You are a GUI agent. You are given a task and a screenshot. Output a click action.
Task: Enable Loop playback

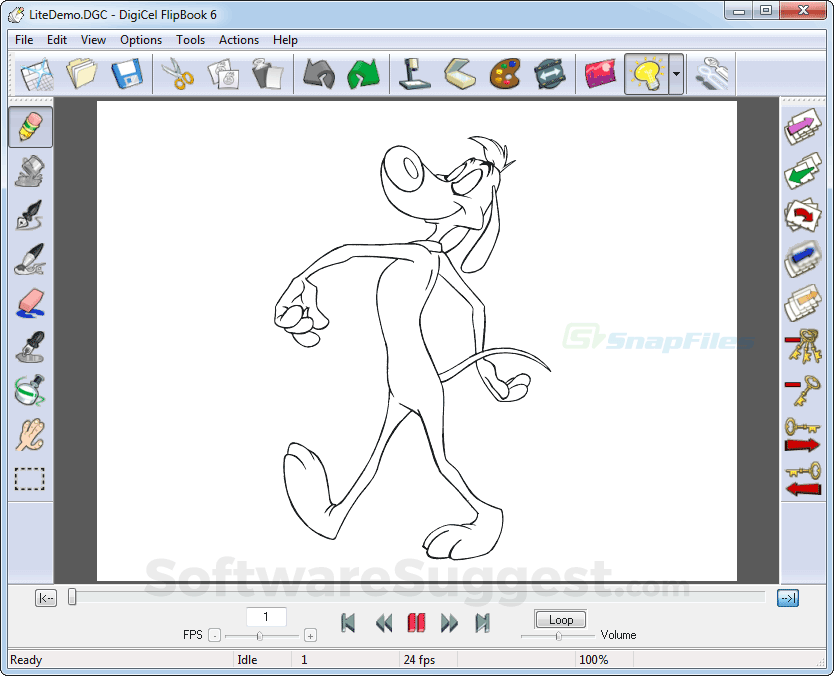[x=560, y=619]
